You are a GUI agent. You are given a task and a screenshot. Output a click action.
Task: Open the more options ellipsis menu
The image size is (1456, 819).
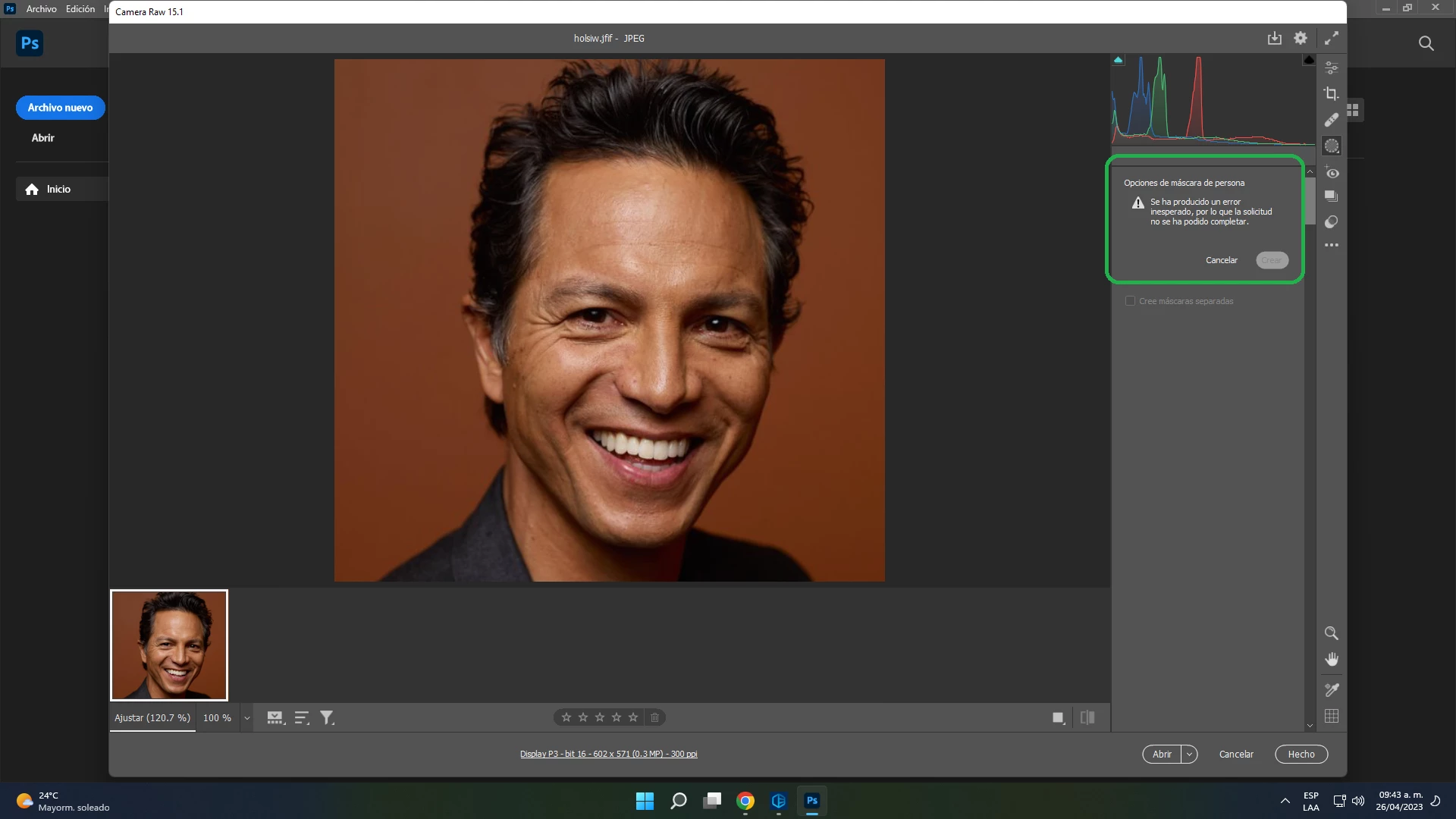pyautogui.click(x=1331, y=246)
